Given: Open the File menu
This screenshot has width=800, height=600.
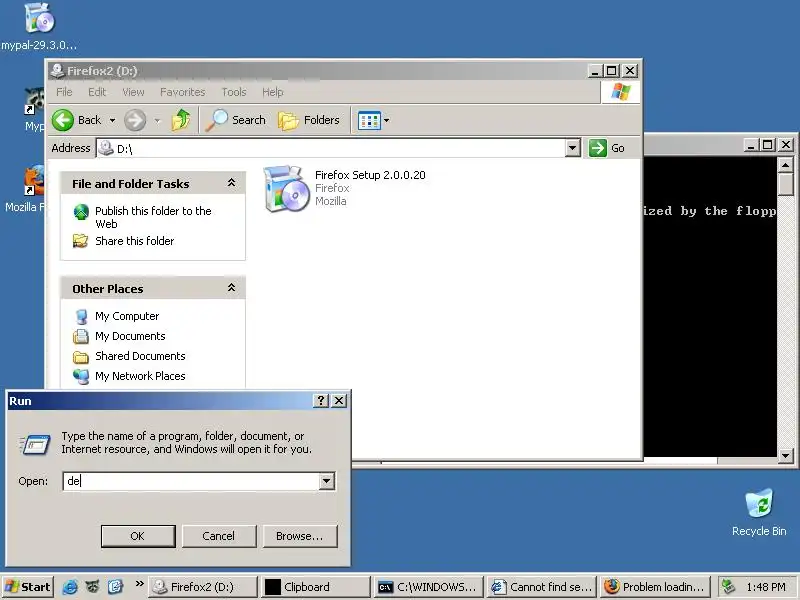Looking at the screenshot, I should (x=64, y=92).
